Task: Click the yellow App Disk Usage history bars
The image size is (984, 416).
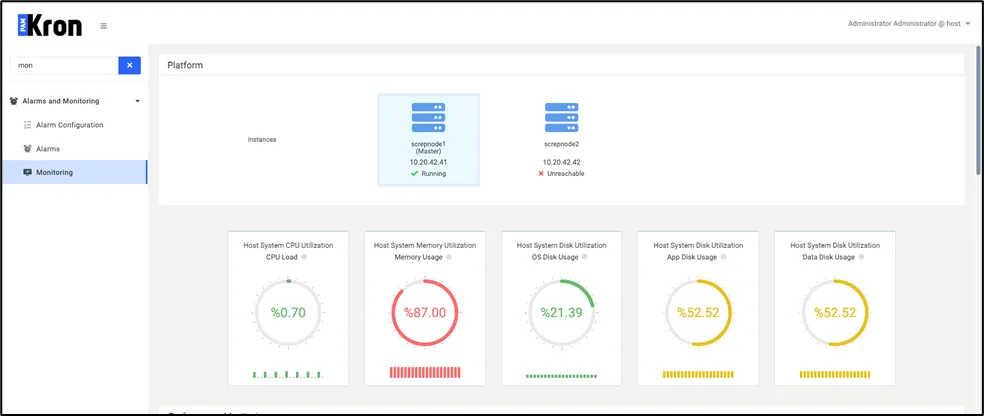Action: [x=698, y=375]
